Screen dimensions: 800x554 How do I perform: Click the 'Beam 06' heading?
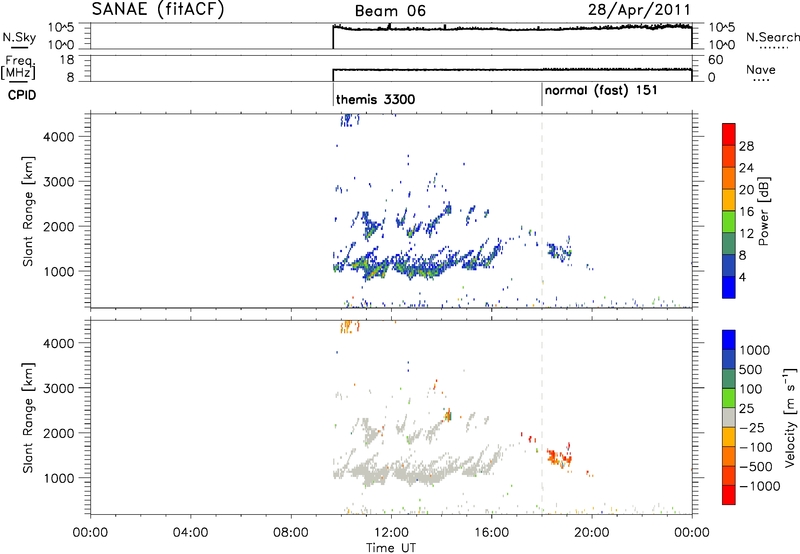[x=390, y=11]
